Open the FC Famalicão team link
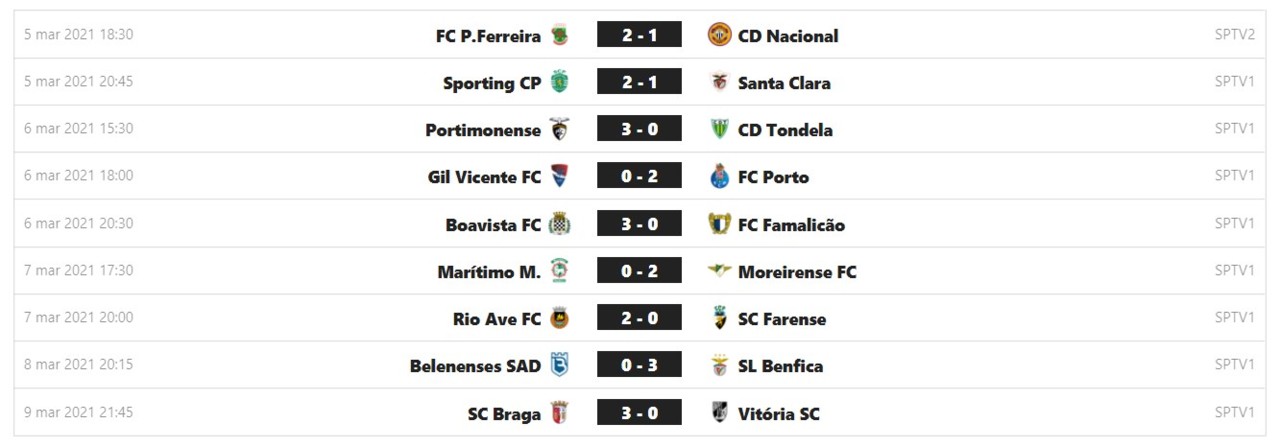Screen dimensions: 1280x447 coord(791,225)
